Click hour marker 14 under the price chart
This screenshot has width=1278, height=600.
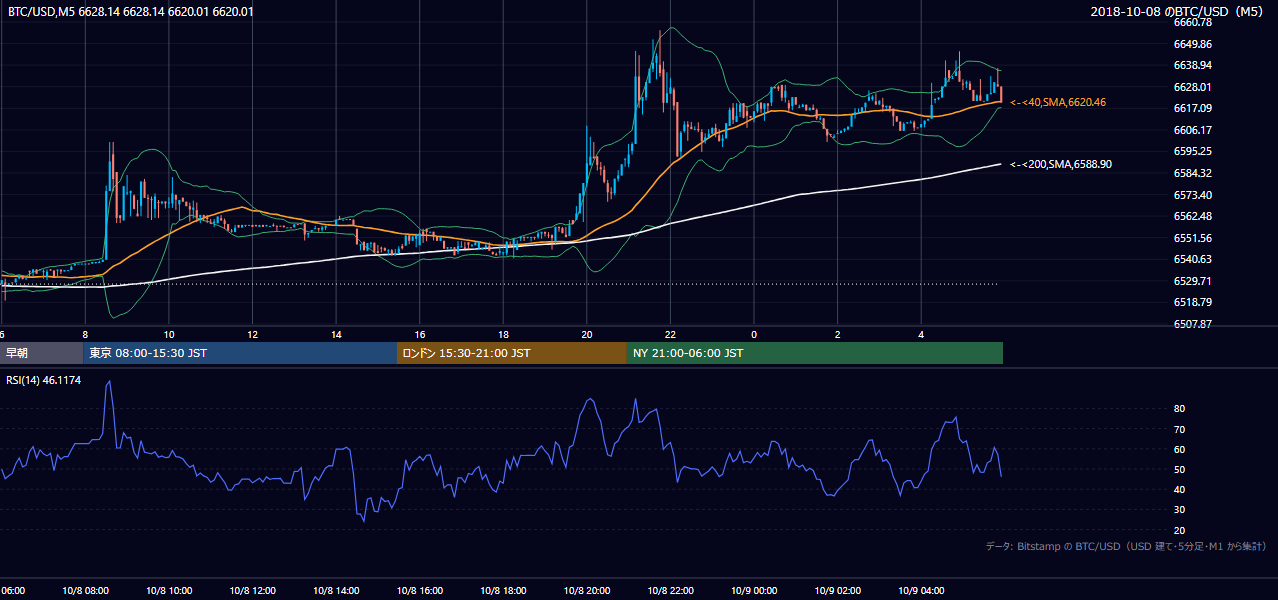click(336, 335)
